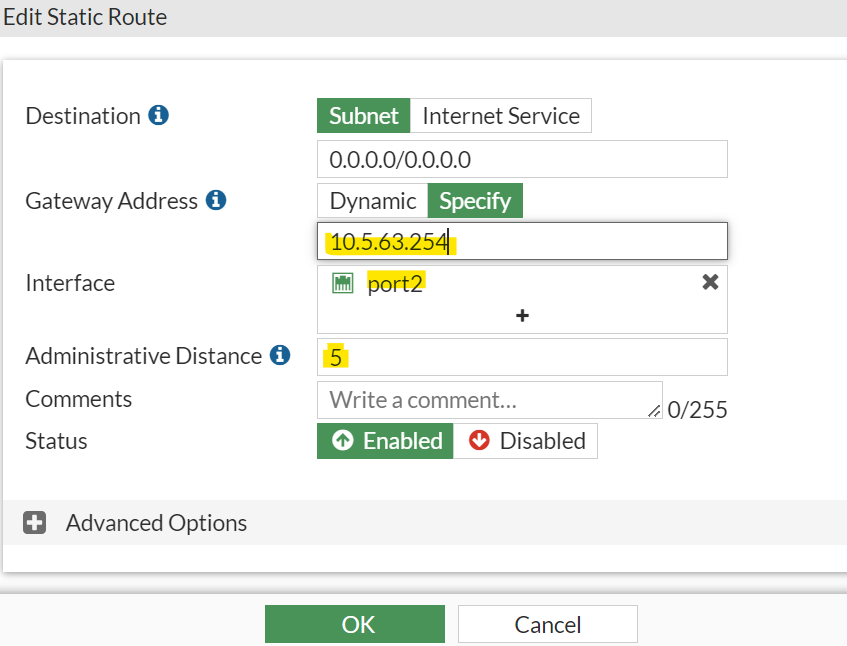Click the Advanced Options label
This screenshot has width=847, height=646.
click(156, 523)
